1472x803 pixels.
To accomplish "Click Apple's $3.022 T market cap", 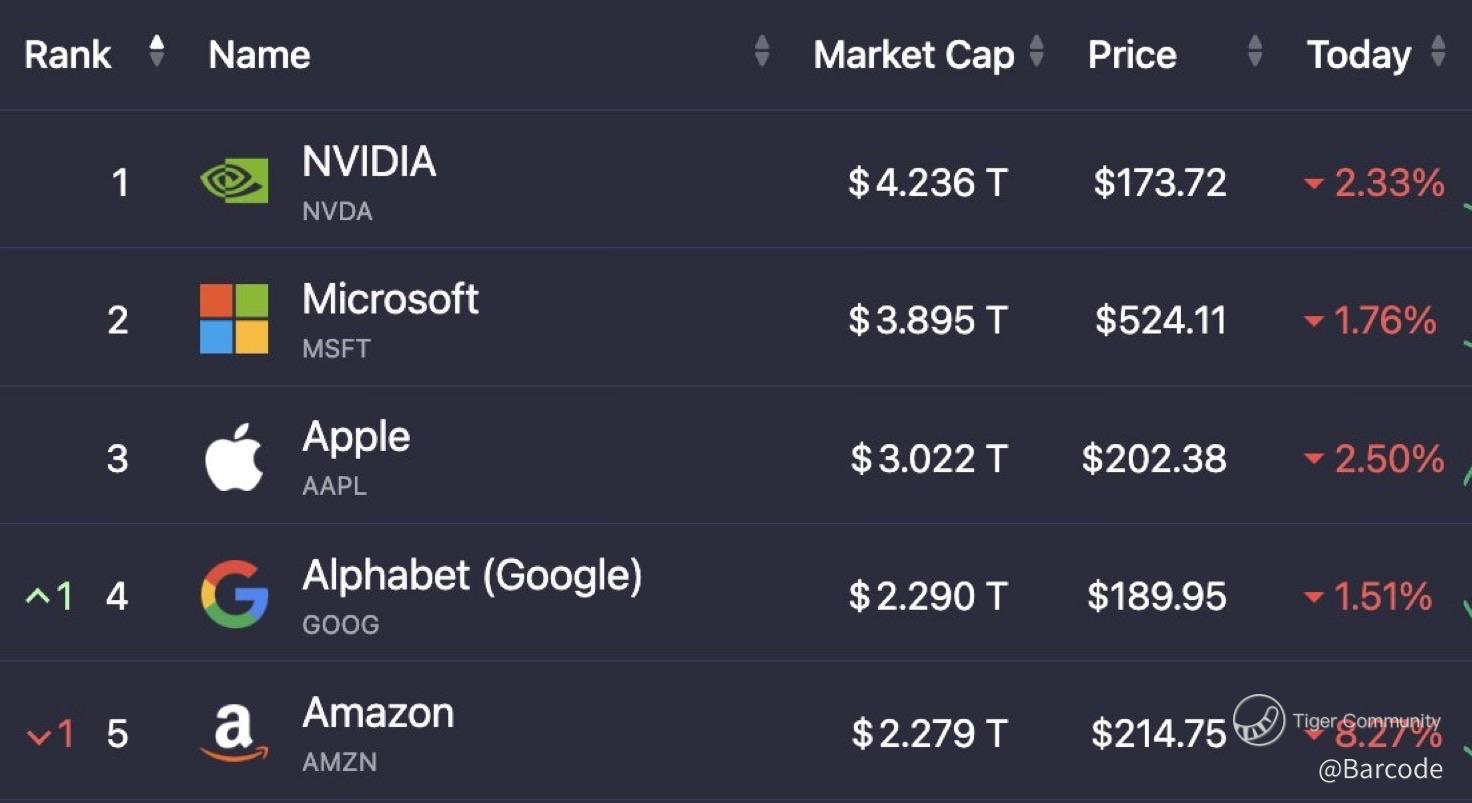I will (928, 458).
